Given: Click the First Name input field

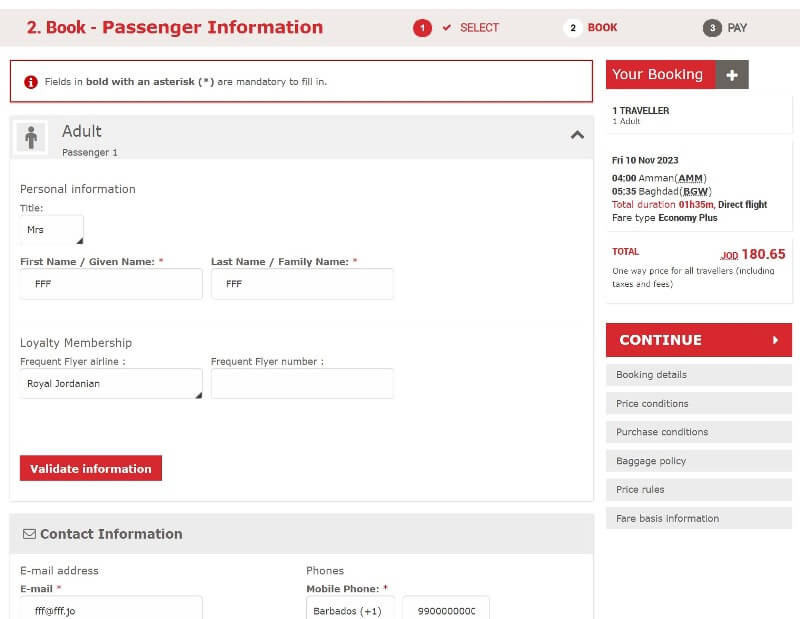Looking at the screenshot, I should tap(111, 284).
